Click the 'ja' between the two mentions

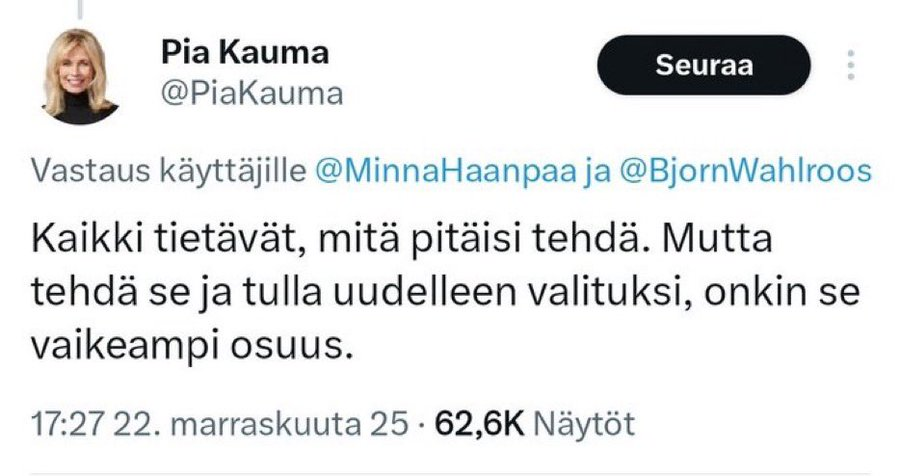click(595, 172)
